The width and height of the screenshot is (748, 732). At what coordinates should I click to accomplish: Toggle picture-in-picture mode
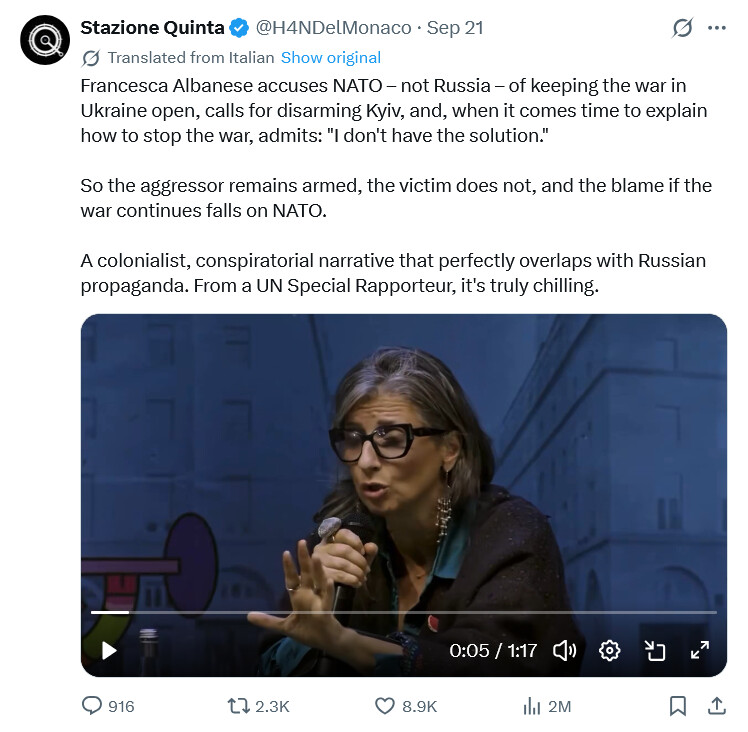[654, 650]
